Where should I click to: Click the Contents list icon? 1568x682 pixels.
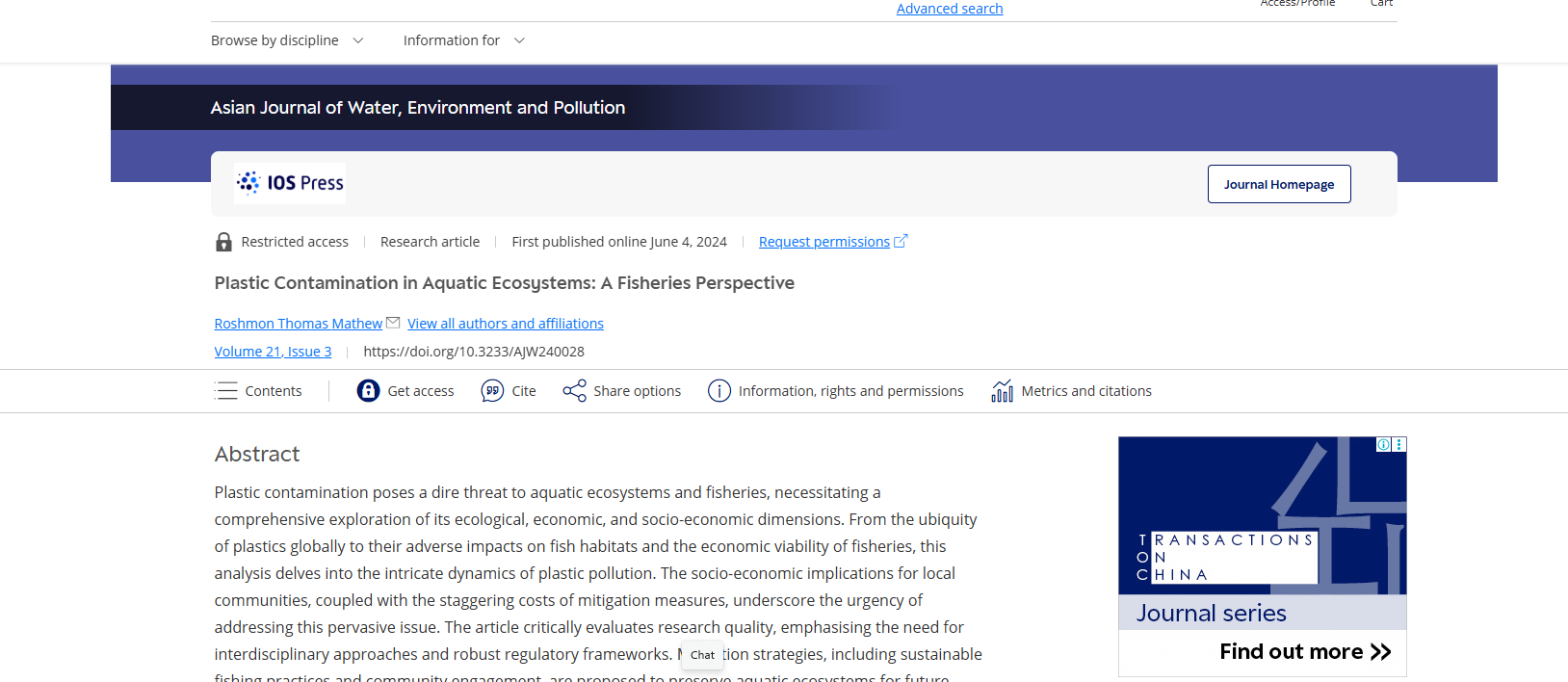226,391
